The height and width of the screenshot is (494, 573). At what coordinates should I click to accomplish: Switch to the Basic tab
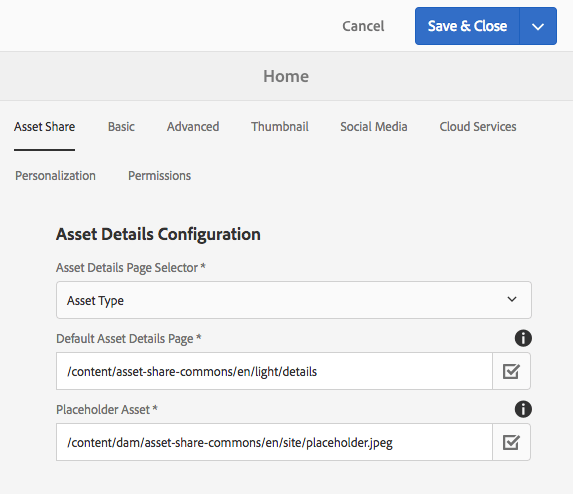[121, 127]
